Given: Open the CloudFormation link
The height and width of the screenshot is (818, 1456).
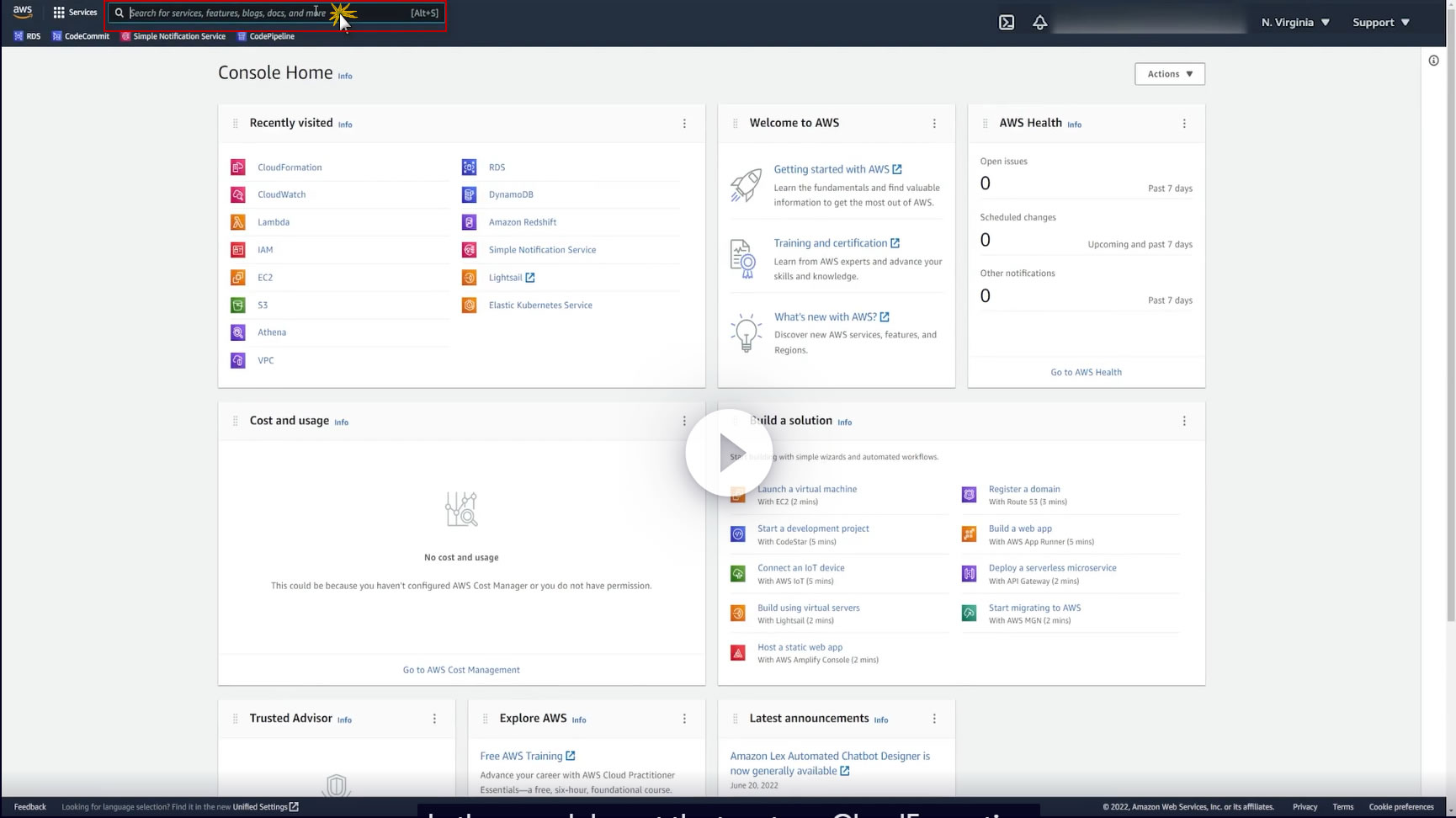Looking at the screenshot, I should [x=290, y=167].
